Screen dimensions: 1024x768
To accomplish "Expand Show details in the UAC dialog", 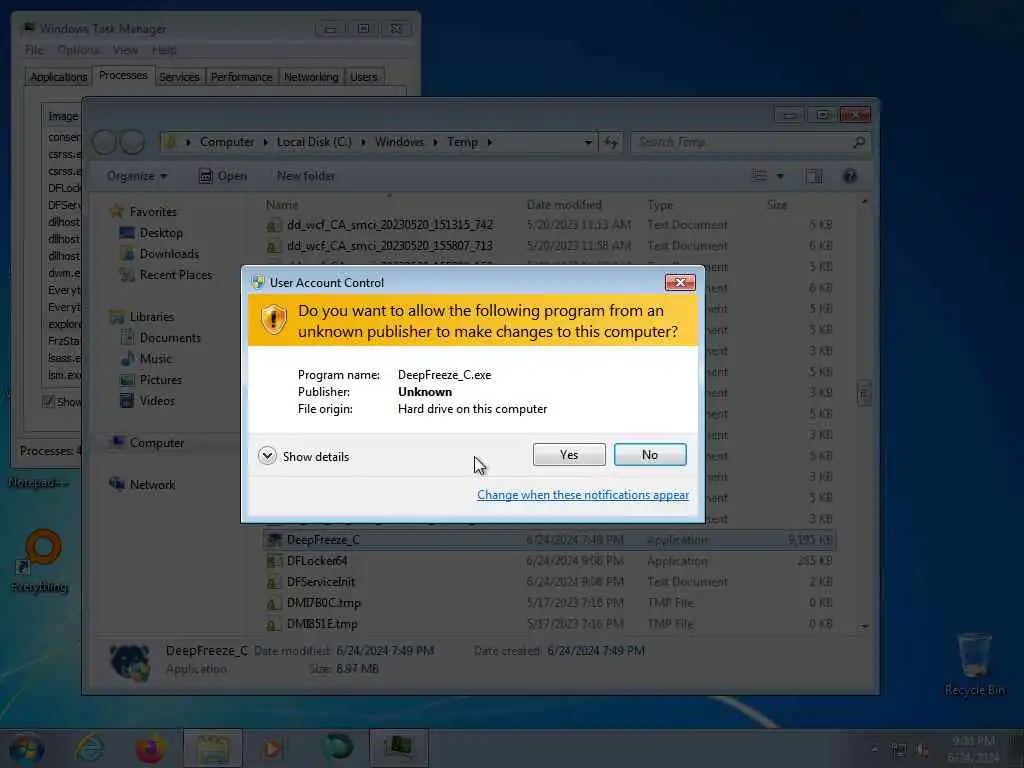I will pyautogui.click(x=304, y=456).
